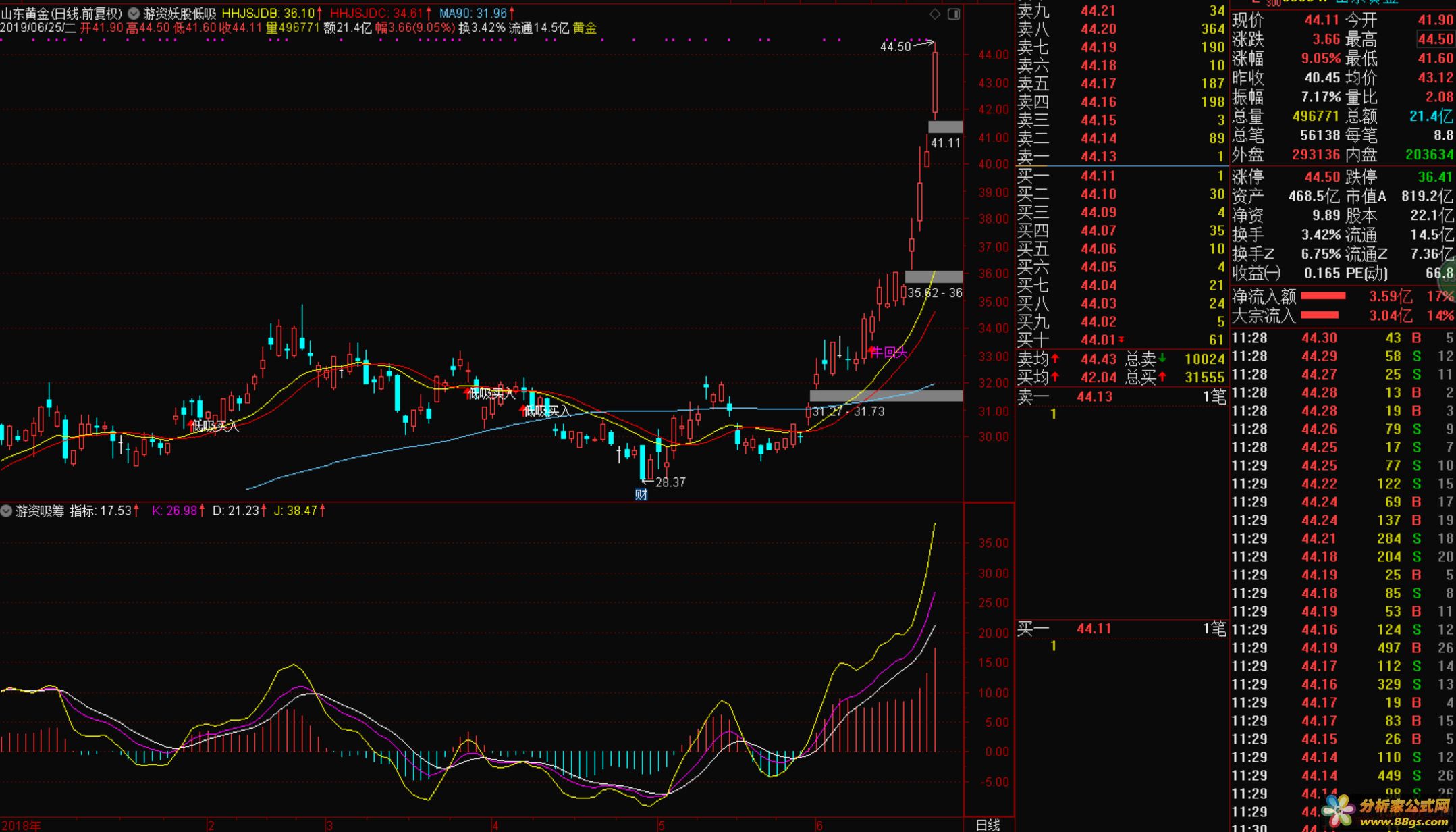
Task: Open the 游资妖股低吸 indicator dropdown arrow
Action: point(134,14)
